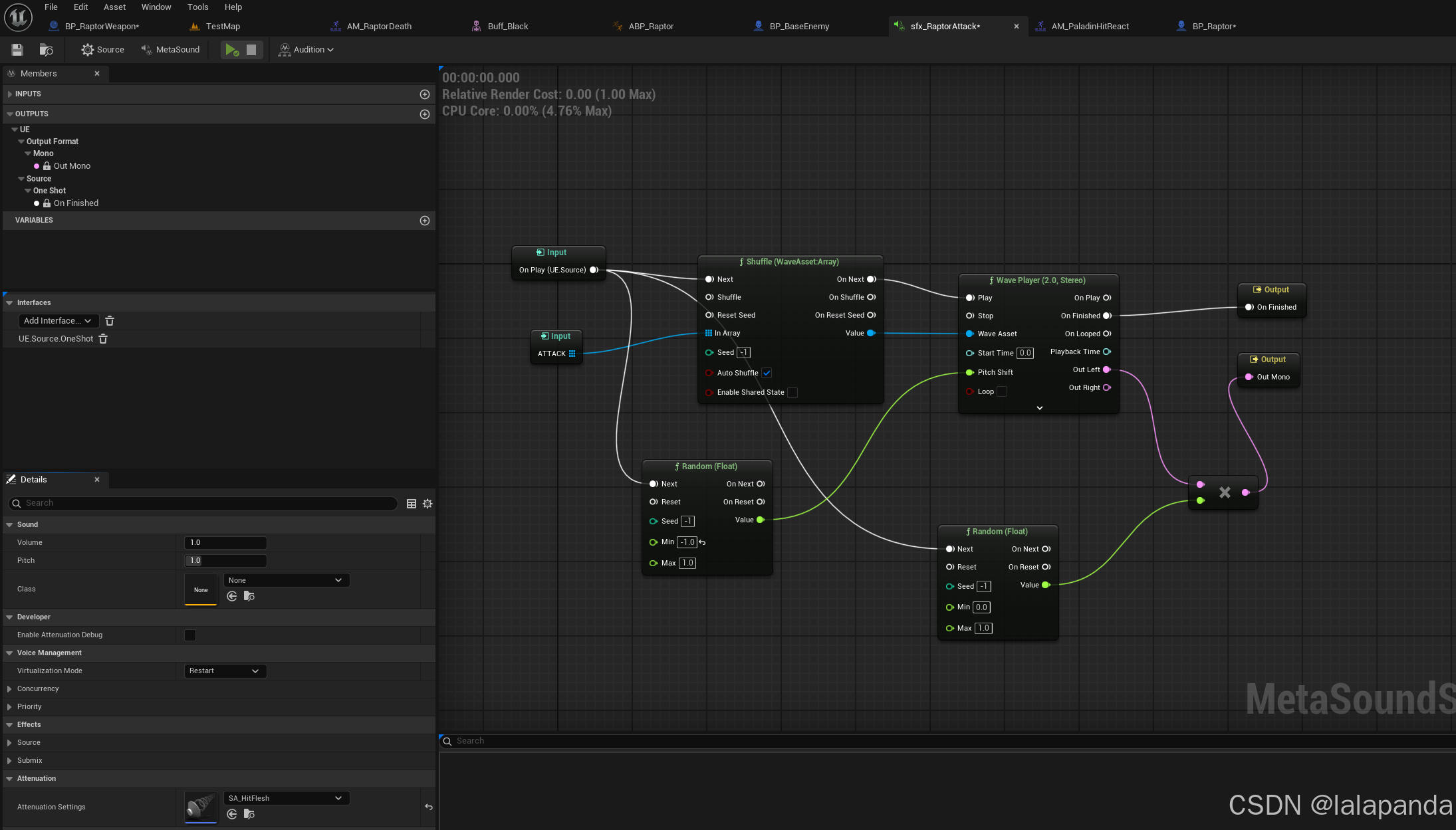Browse to SA_HitFlesh asset in content browser
1456x830 pixels.
coord(249,814)
